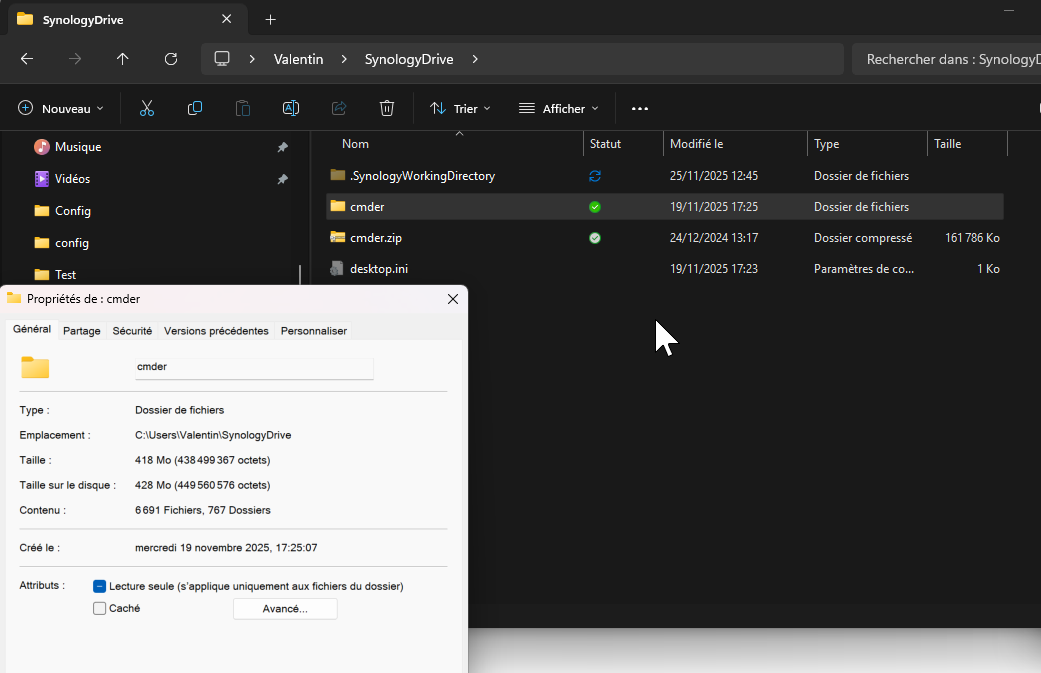Image resolution: width=1041 pixels, height=673 pixels.
Task: Go up one folder level
Action: coord(123,59)
